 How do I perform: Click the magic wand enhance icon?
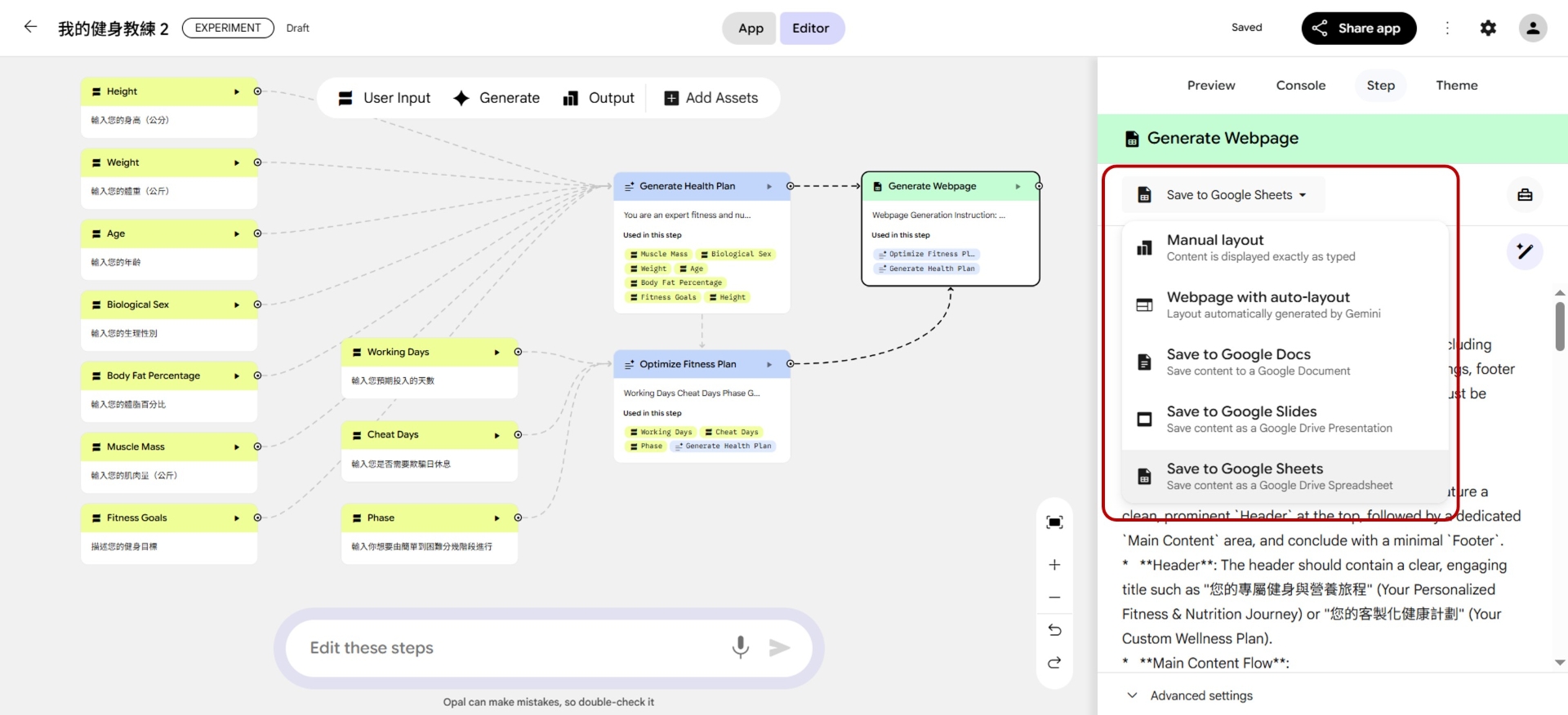(x=1524, y=251)
